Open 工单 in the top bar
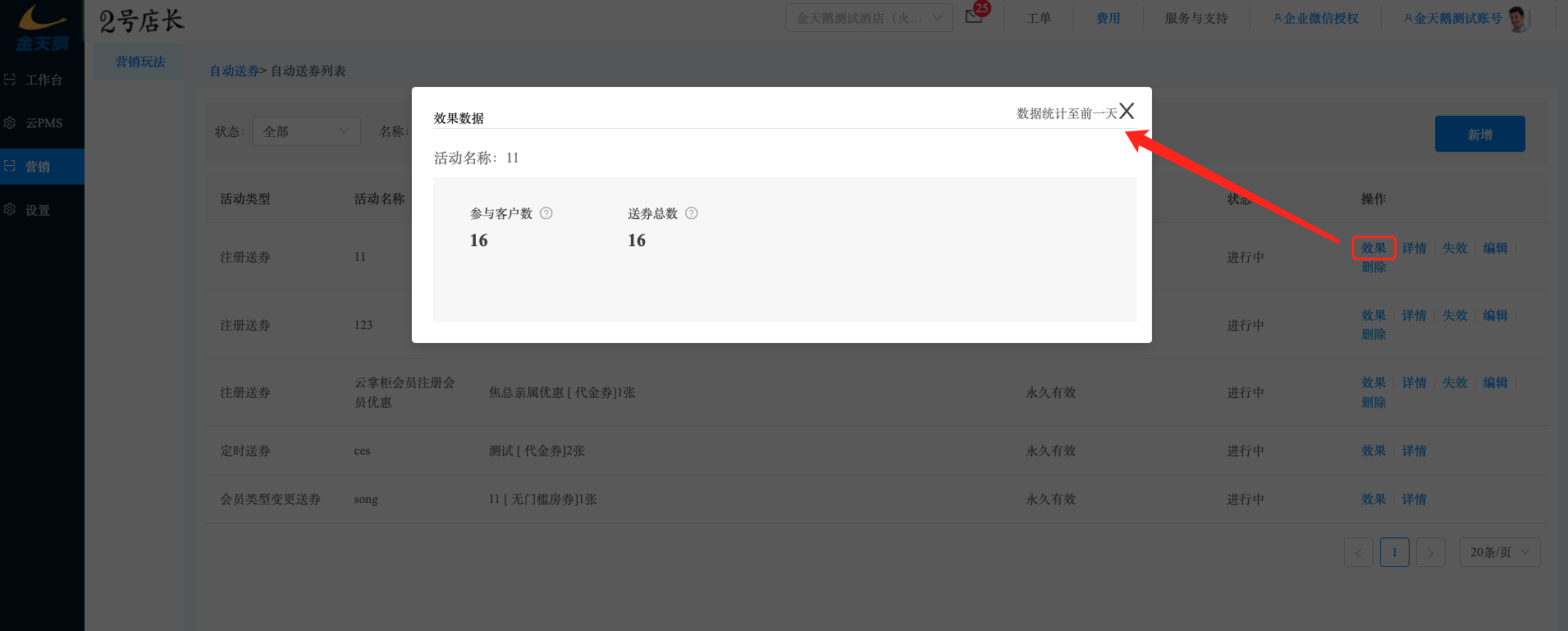 click(x=1039, y=18)
